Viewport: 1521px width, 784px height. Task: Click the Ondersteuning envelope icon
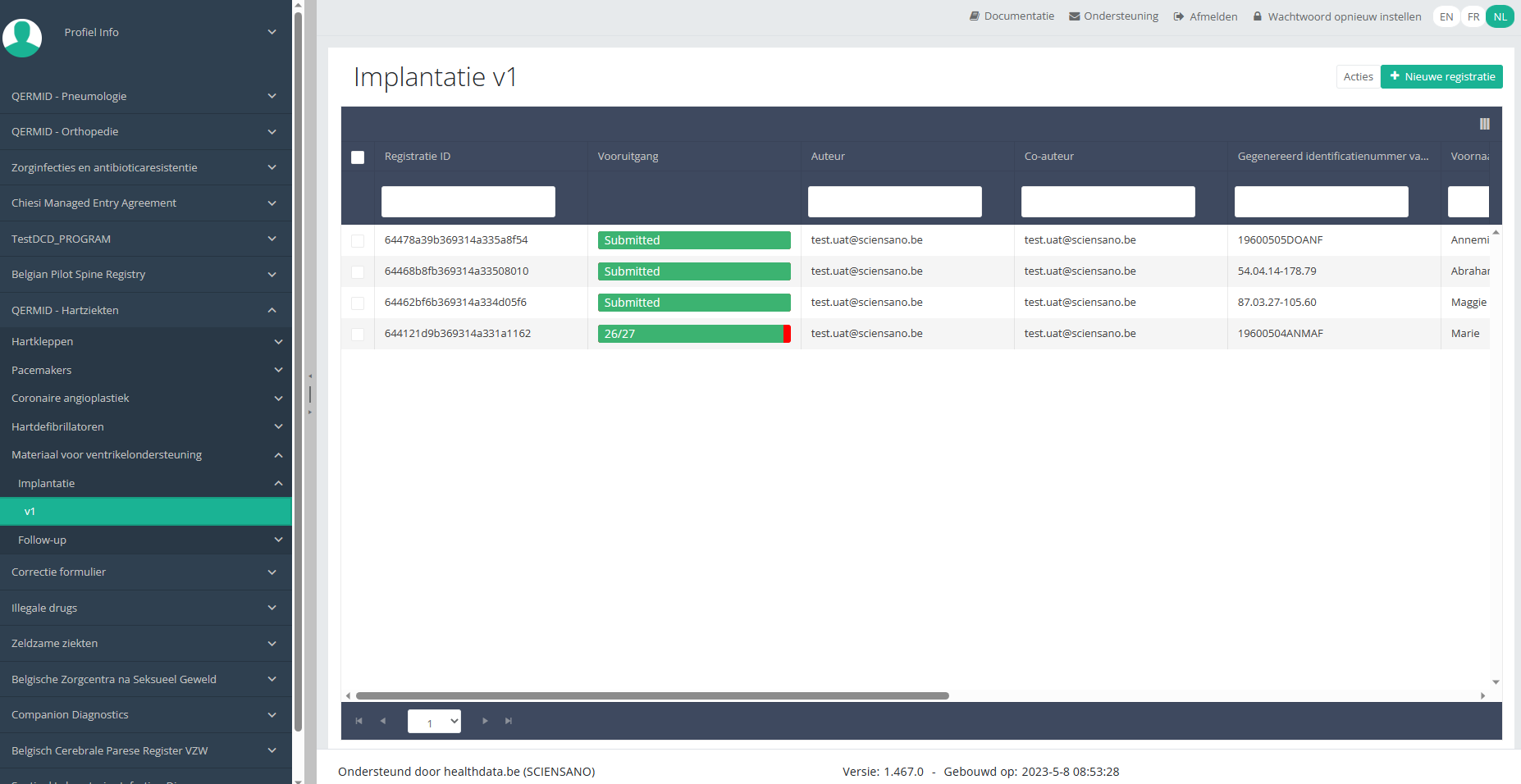tap(1074, 16)
